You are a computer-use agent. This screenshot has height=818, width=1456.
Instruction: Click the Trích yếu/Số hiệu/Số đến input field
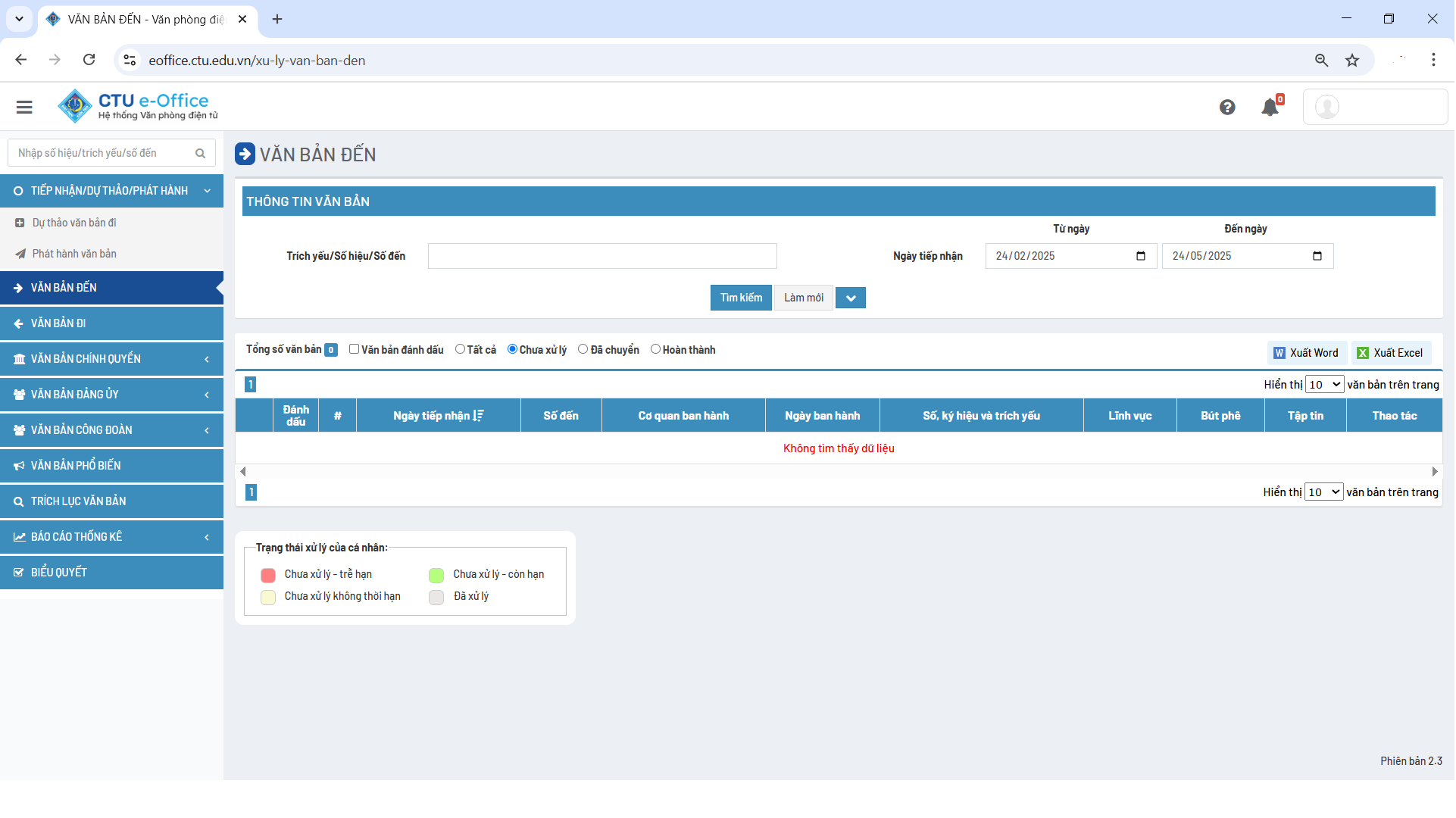tap(602, 256)
